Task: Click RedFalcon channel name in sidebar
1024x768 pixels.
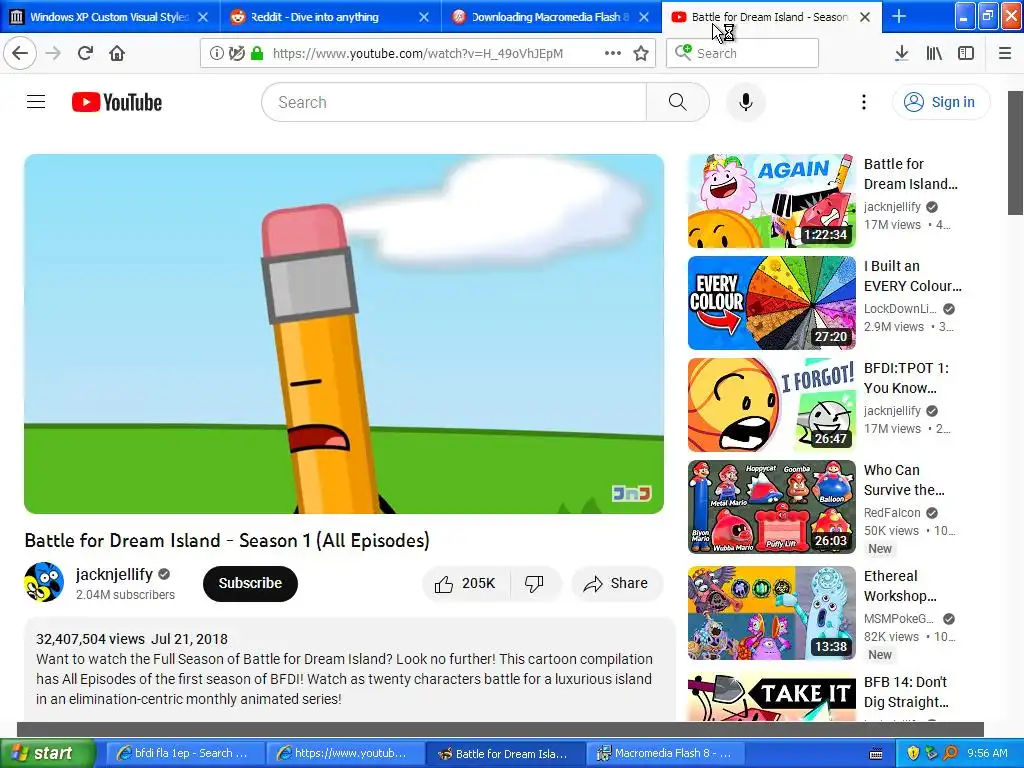Action: [x=892, y=513]
